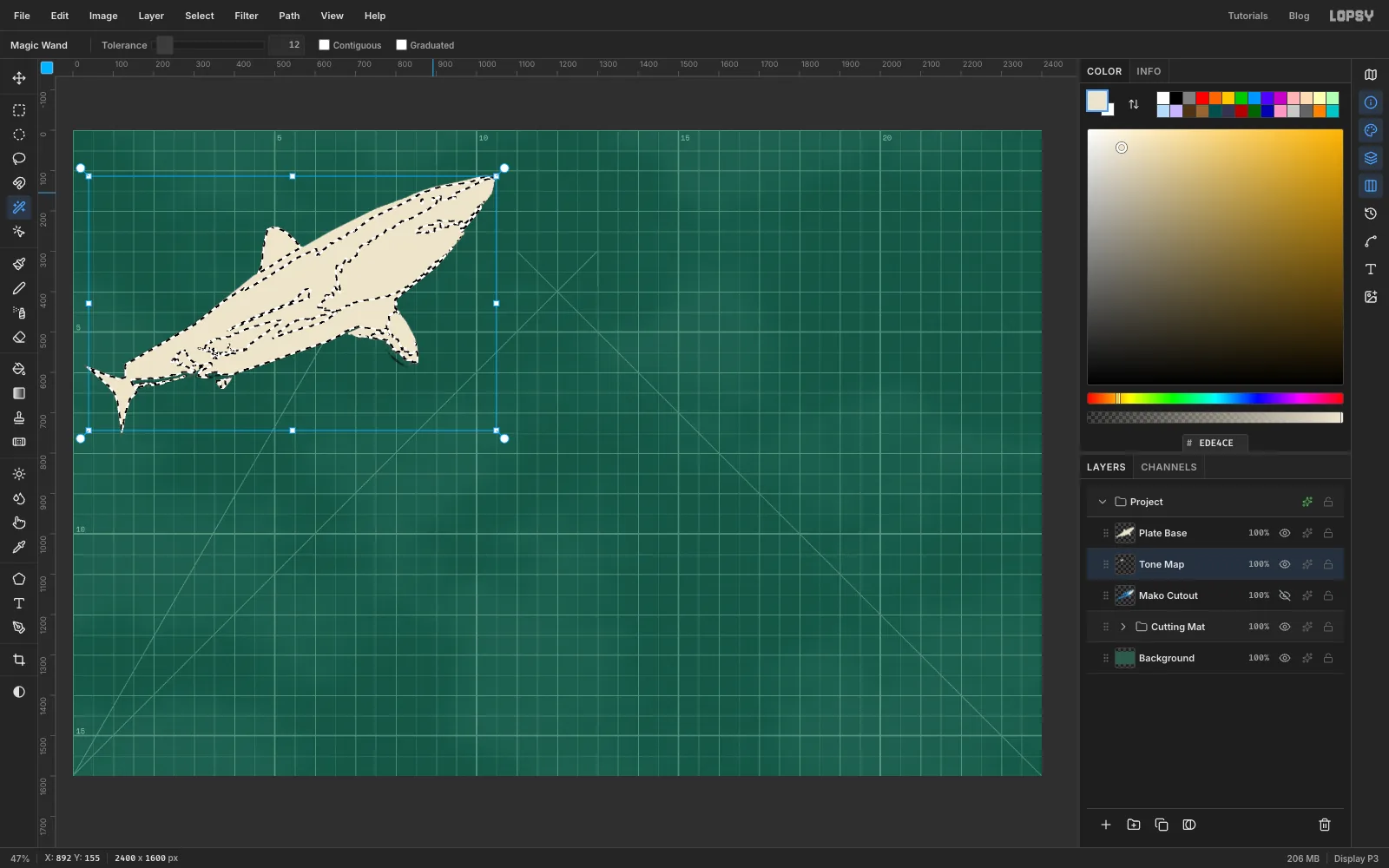The width and height of the screenshot is (1389, 868).
Task: Lock the Background layer
Action: coord(1328,658)
